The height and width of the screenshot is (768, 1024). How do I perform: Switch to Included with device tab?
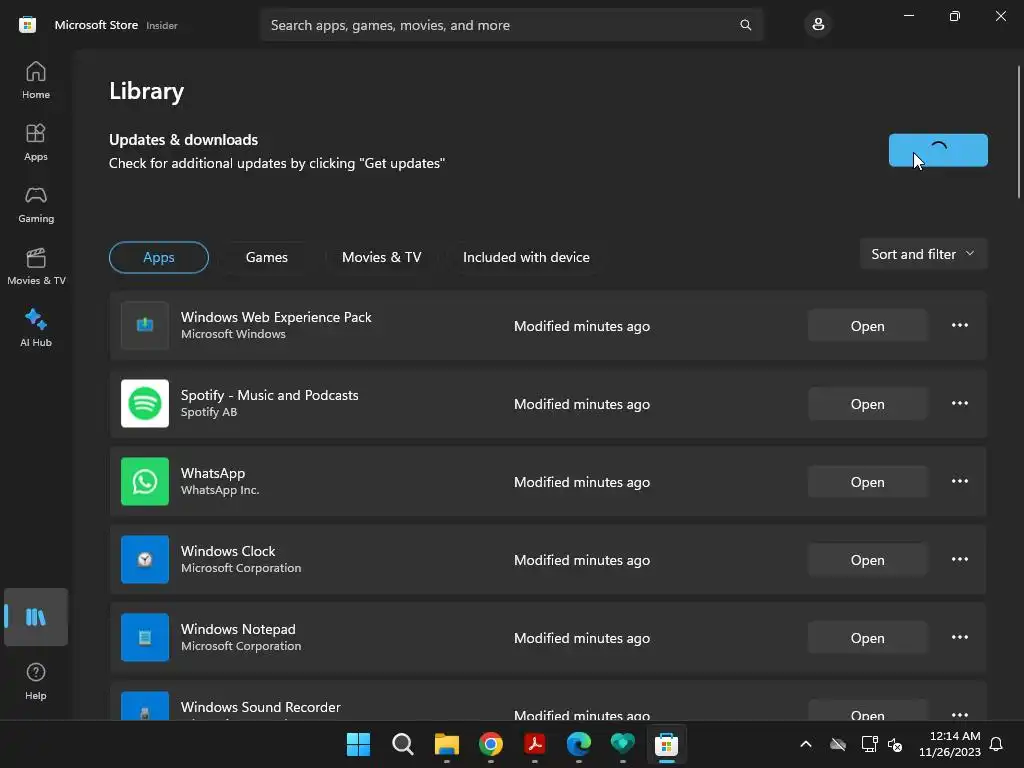(526, 257)
